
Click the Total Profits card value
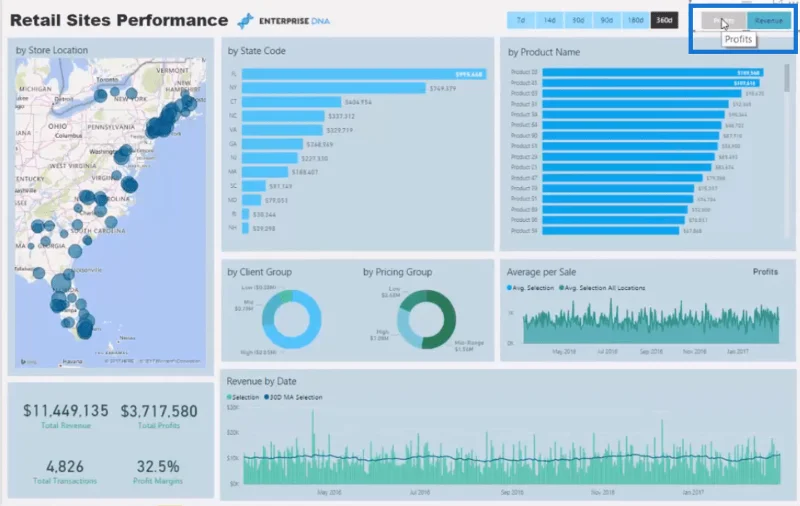159,411
